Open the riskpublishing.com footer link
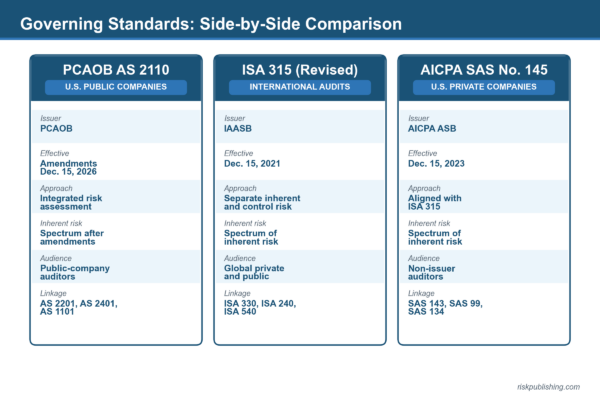This screenshot has height=400, width=600. [x=548, y=387]
